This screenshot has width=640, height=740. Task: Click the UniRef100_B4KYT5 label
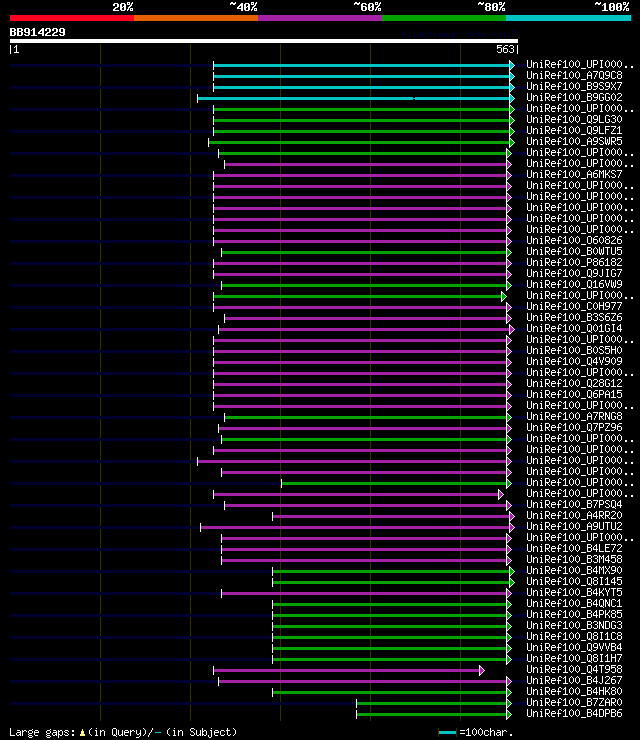(x=574, y=592)
